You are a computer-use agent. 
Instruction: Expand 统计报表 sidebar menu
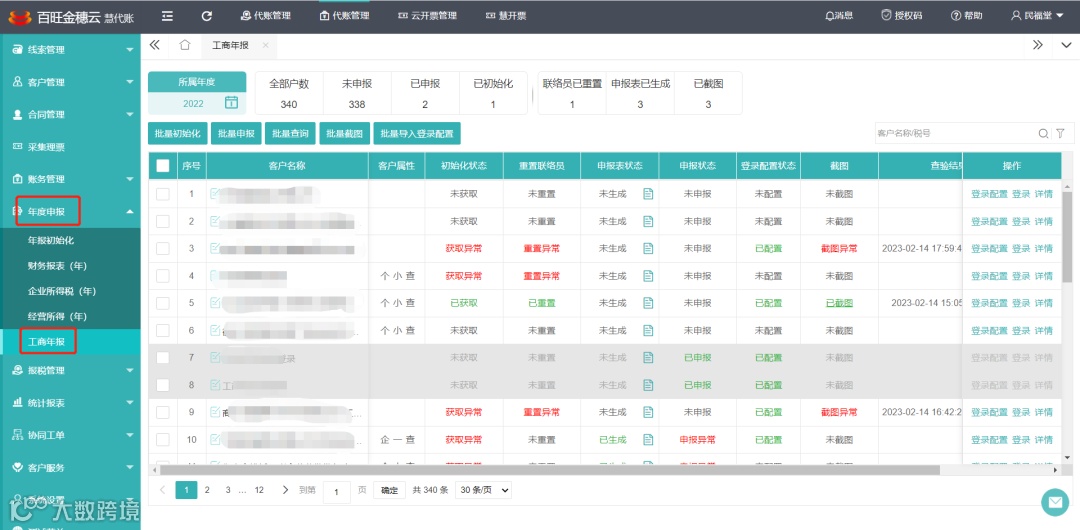point(70,402)
